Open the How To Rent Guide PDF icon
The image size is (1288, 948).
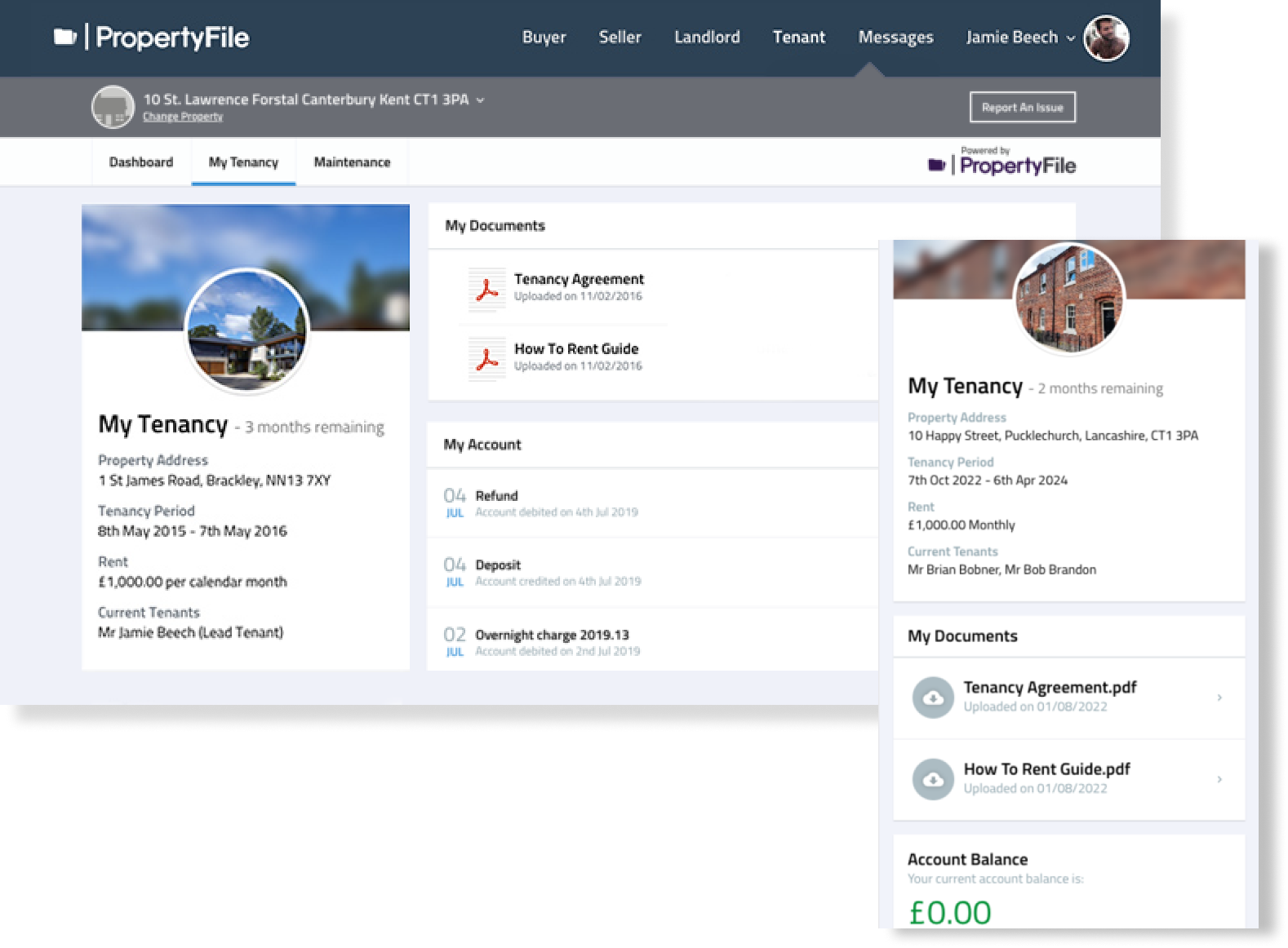(486, 358)
